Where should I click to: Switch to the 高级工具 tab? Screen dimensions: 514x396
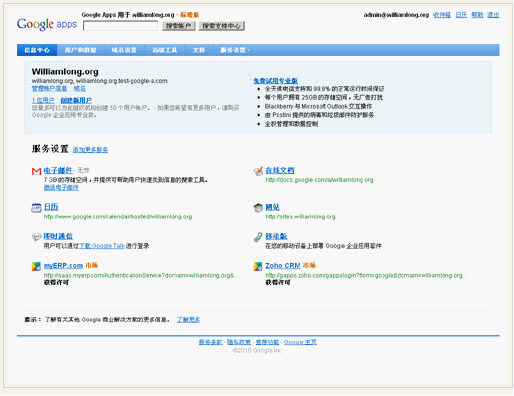pos(165,50)
